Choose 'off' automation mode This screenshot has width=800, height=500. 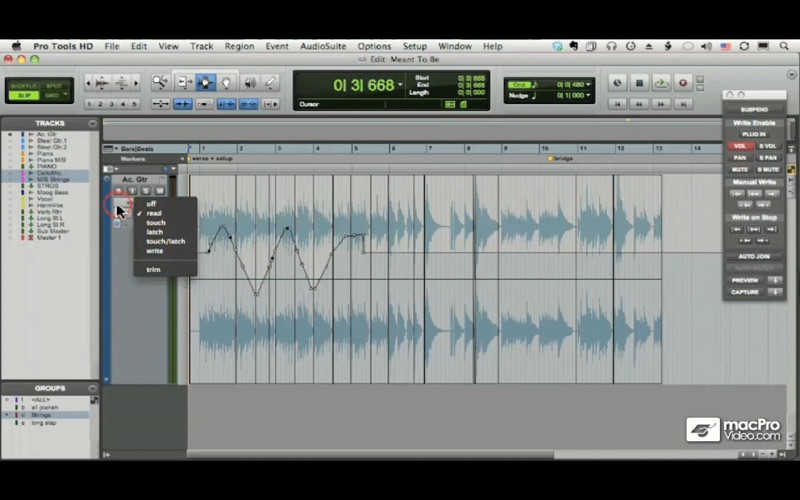point(151,204)
